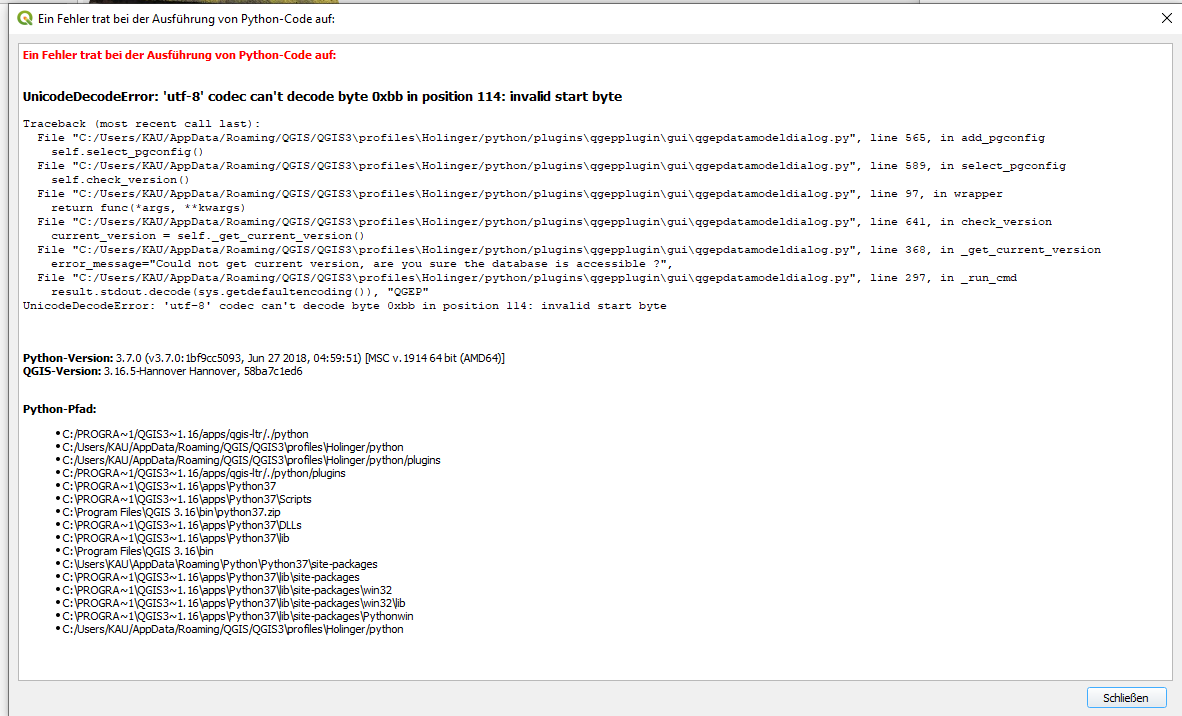Click the 'self.check_version()' code line

tap(121, 179)
